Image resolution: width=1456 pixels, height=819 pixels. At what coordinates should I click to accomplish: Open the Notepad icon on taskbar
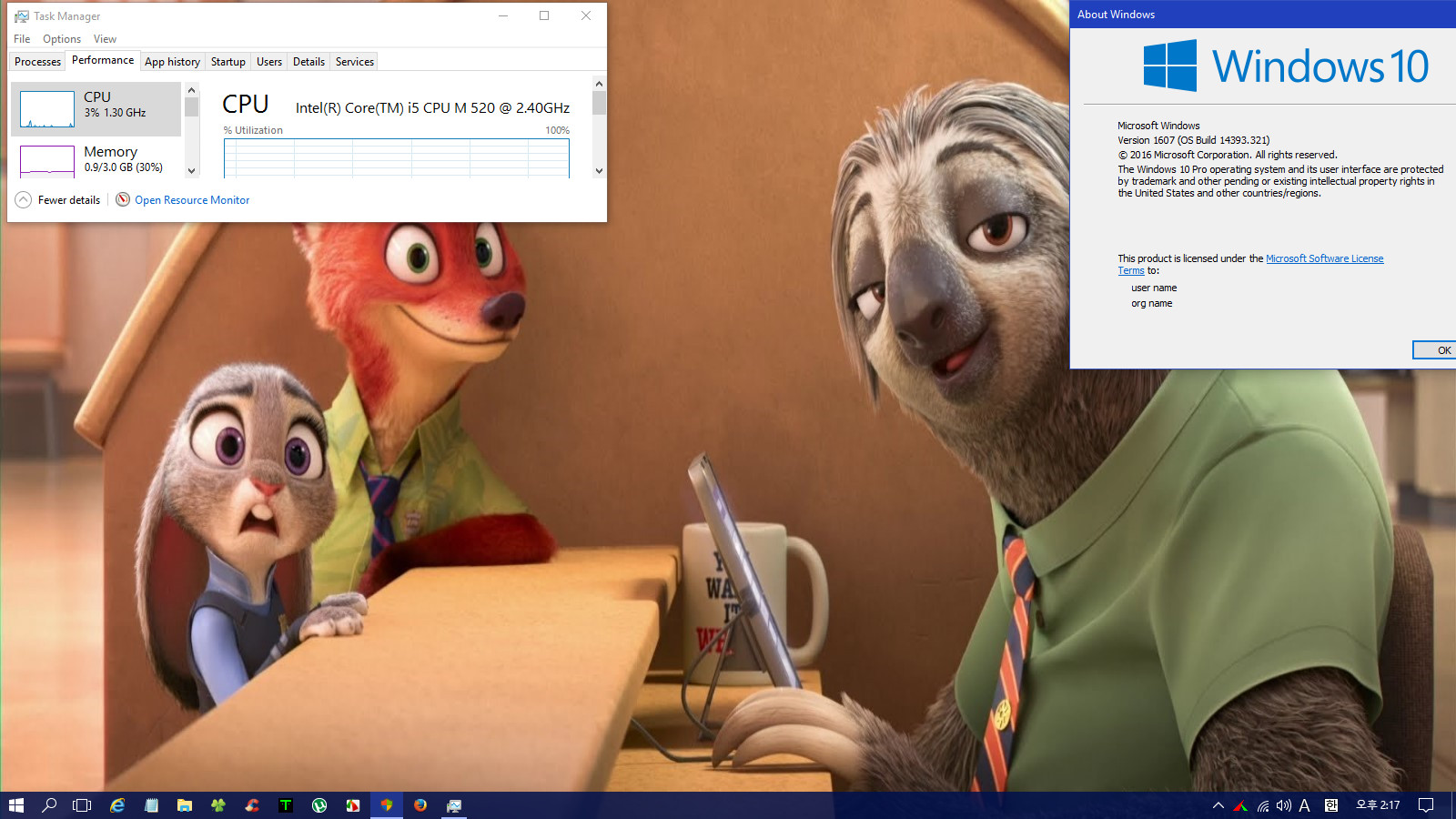point(151,805)
